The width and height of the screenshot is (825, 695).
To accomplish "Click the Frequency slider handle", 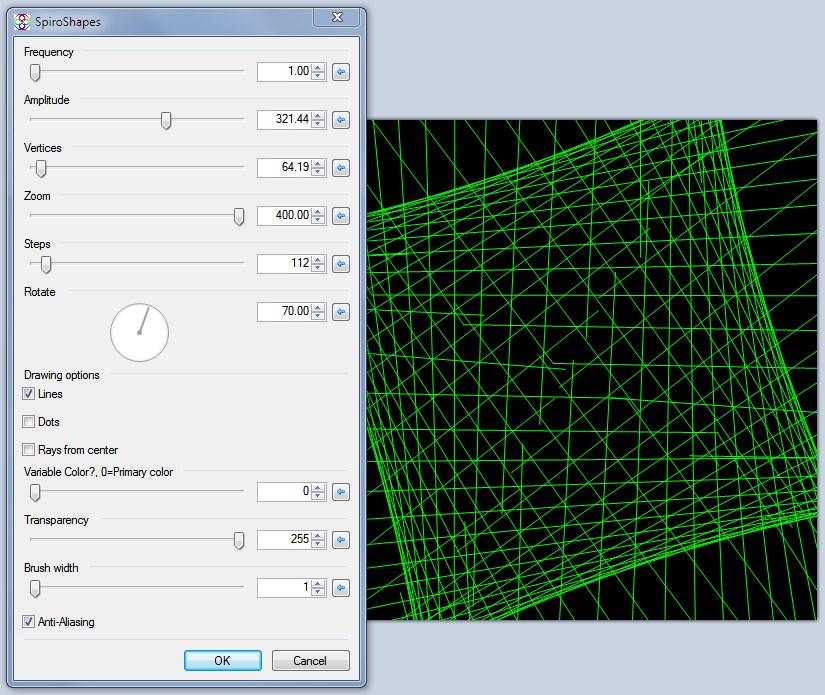I will click(35, 73).
